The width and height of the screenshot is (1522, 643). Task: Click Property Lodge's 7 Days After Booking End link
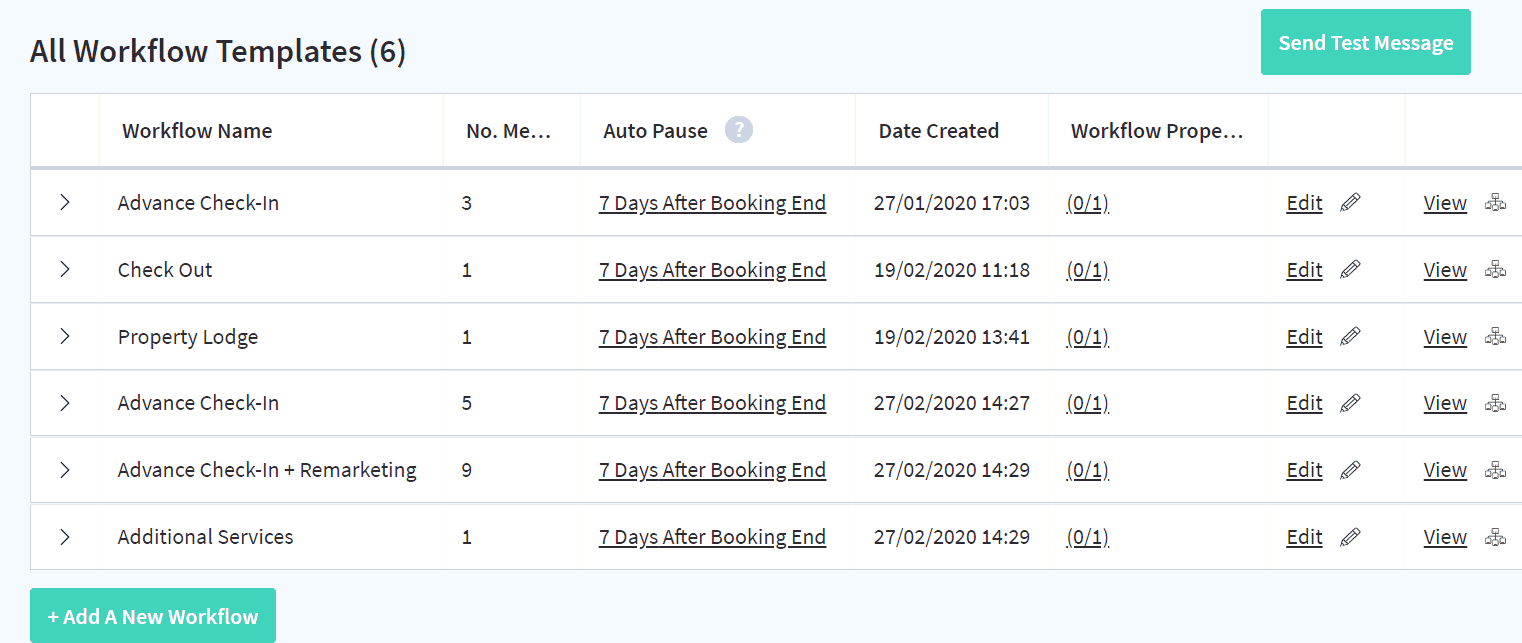click(712, 337)
